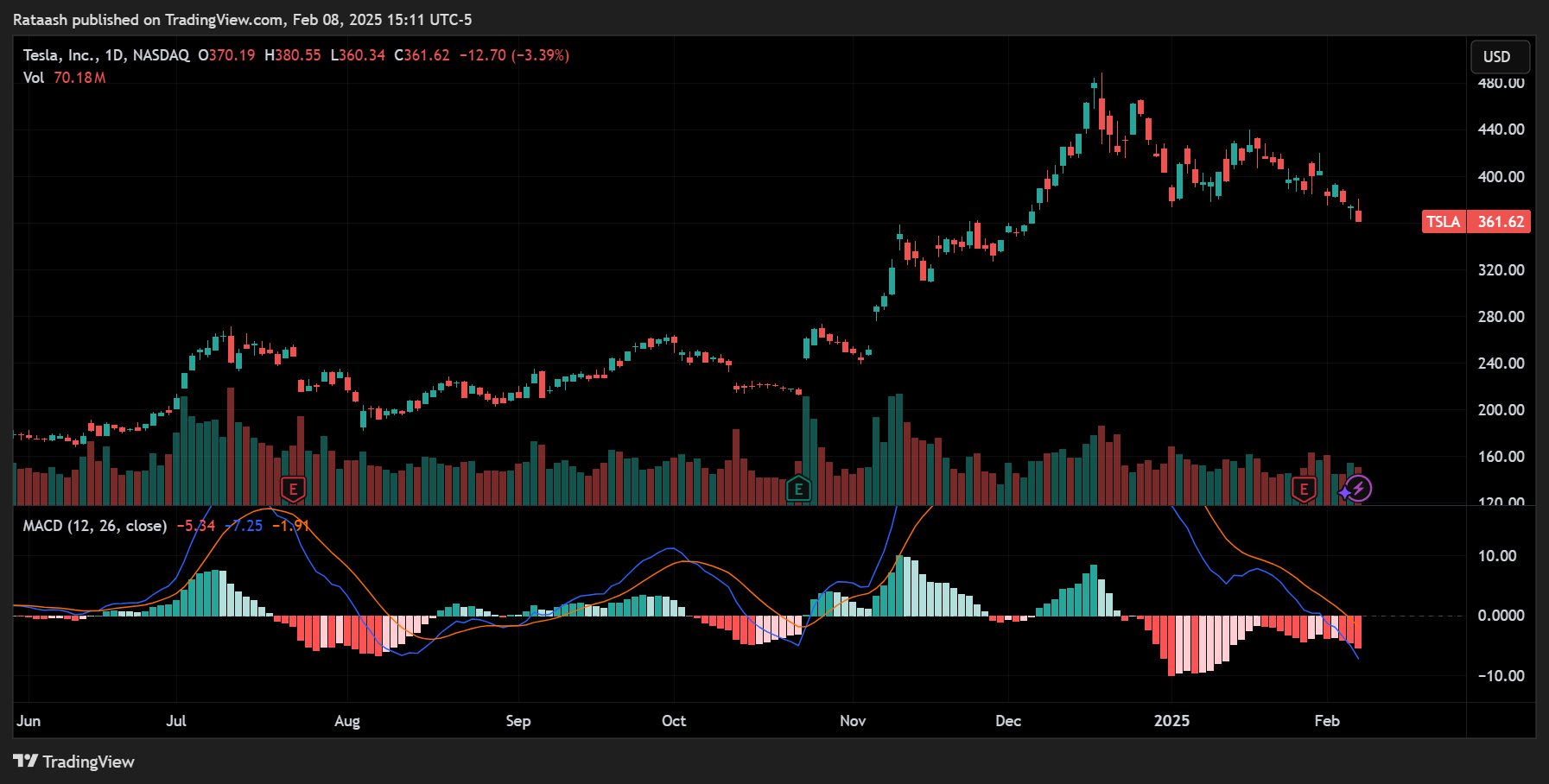Click the Aug label on time axis
Screen dimensions: 1549x784
pos(347,721)
